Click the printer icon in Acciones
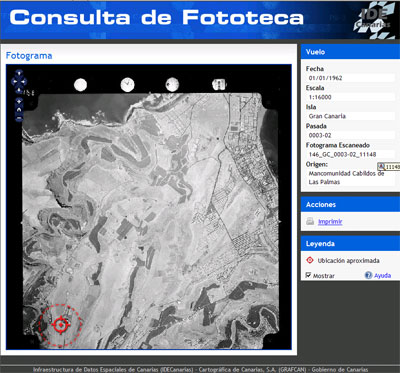This screenshot has height=373, width=400. (x=310, y=221)
